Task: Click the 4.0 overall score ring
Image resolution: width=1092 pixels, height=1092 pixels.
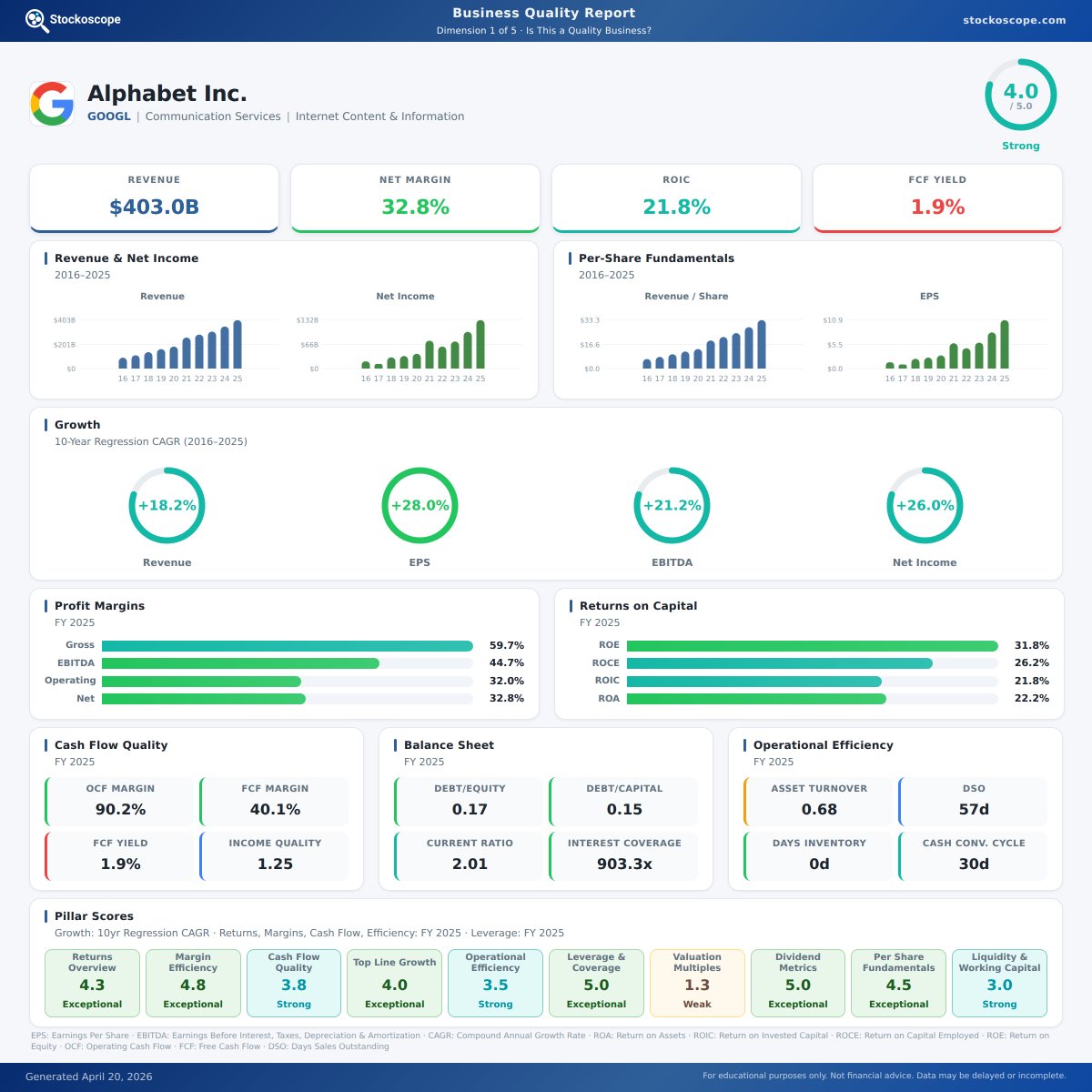Action: (x=1021, y=95)
